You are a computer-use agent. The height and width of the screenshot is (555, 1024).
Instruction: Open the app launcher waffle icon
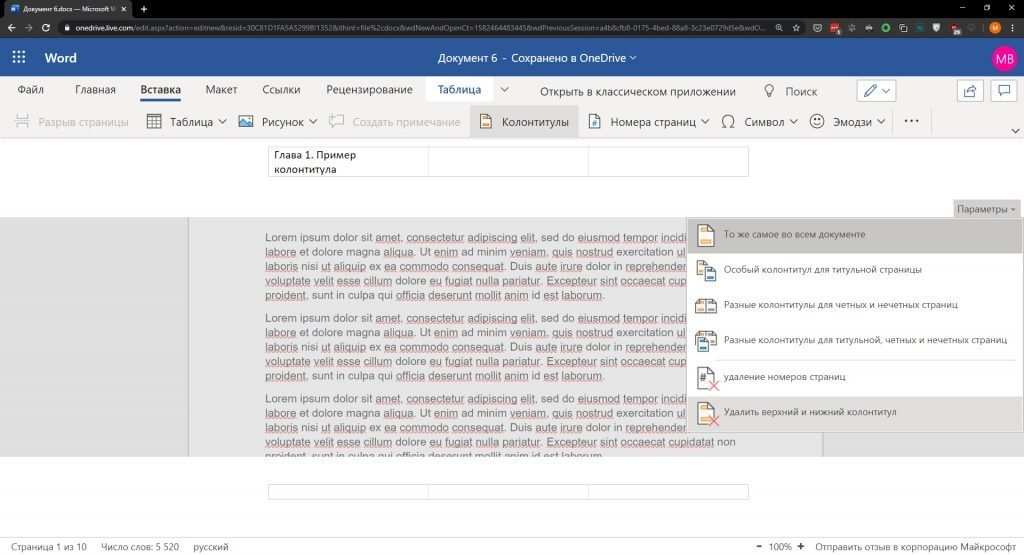coord(18,57)
